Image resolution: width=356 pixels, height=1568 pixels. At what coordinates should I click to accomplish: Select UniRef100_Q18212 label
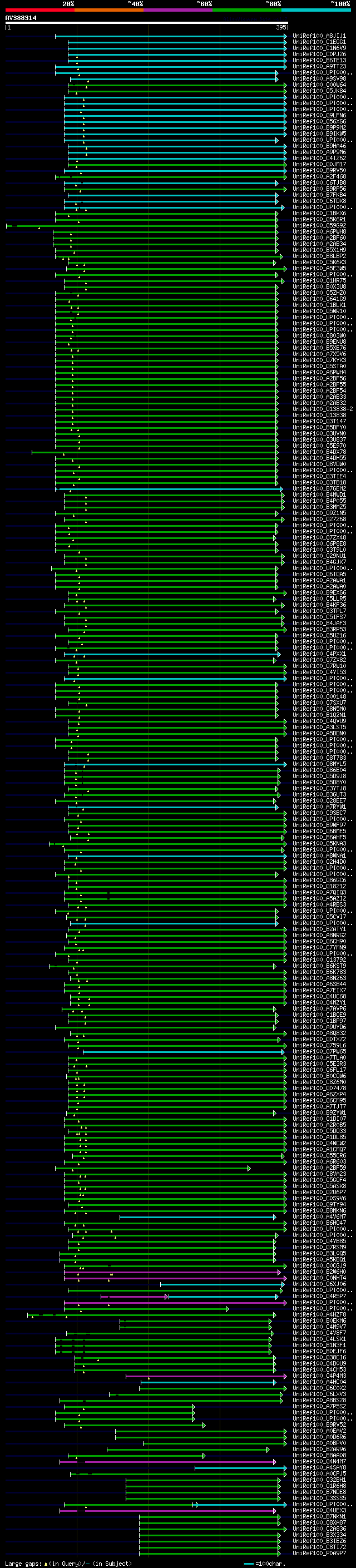(319, 886)
